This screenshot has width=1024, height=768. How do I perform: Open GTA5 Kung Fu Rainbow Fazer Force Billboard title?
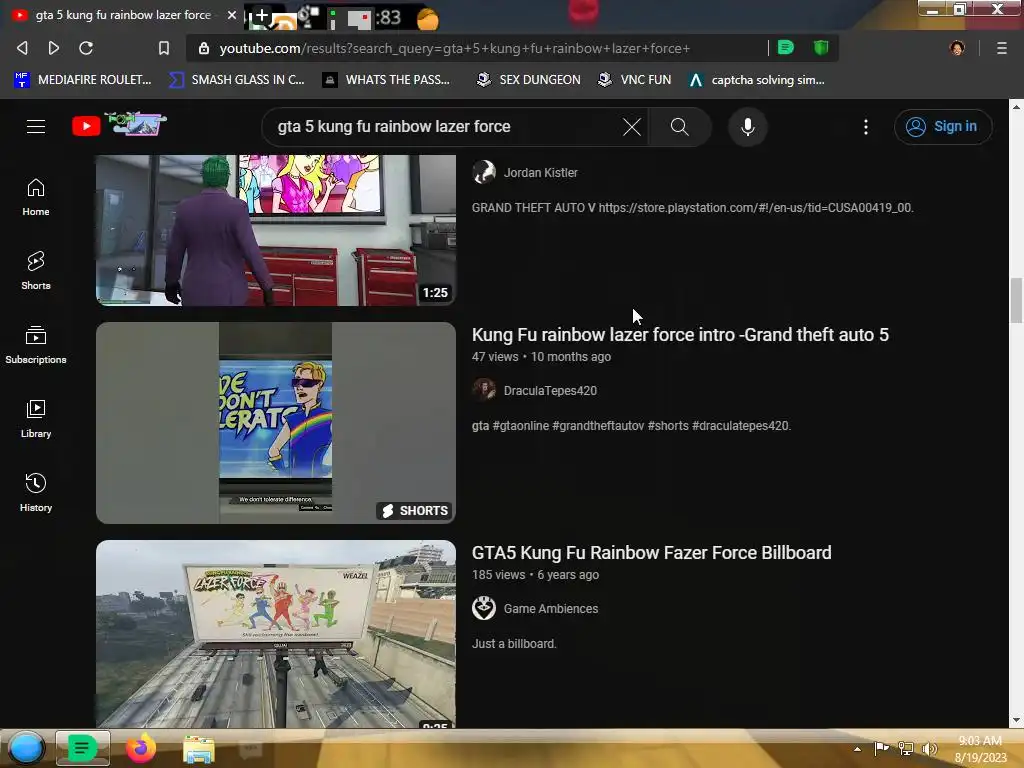[651, 552]
